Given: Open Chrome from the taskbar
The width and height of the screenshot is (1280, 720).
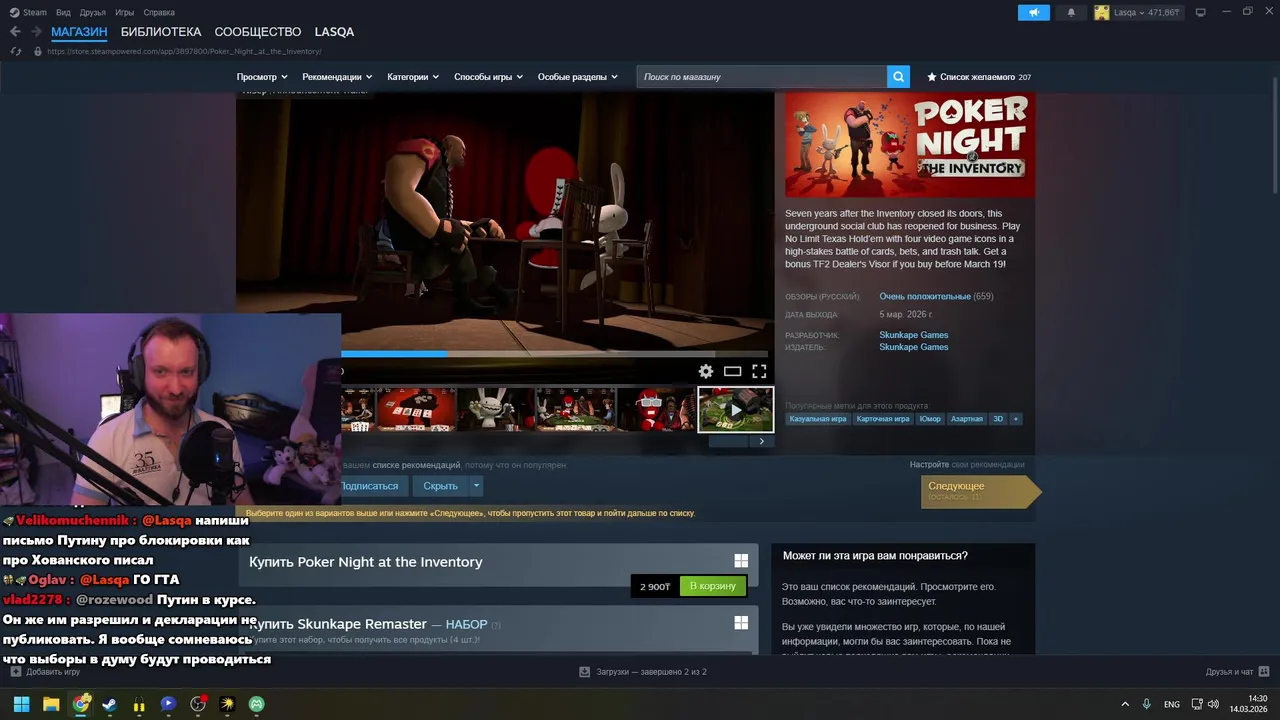Looking at the screenshot, I should point(81,704).
